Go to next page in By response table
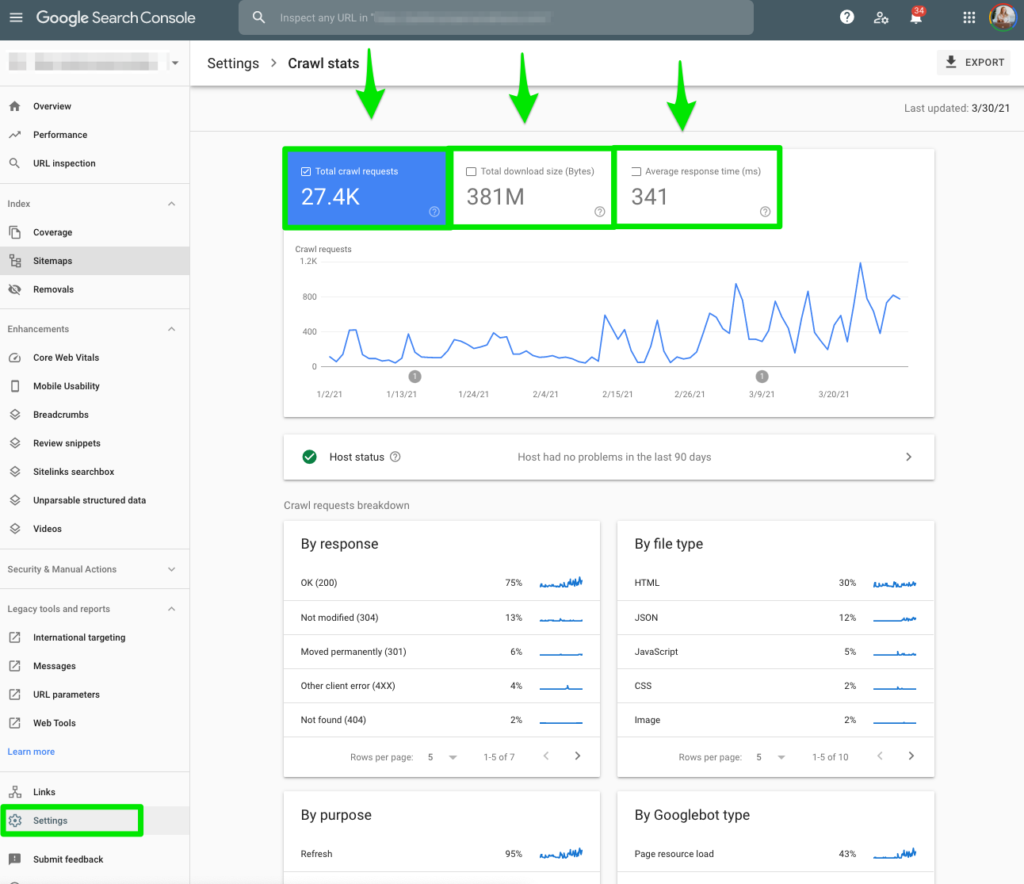This screenshot has height=884, width=1024. (x=577, y=756)
